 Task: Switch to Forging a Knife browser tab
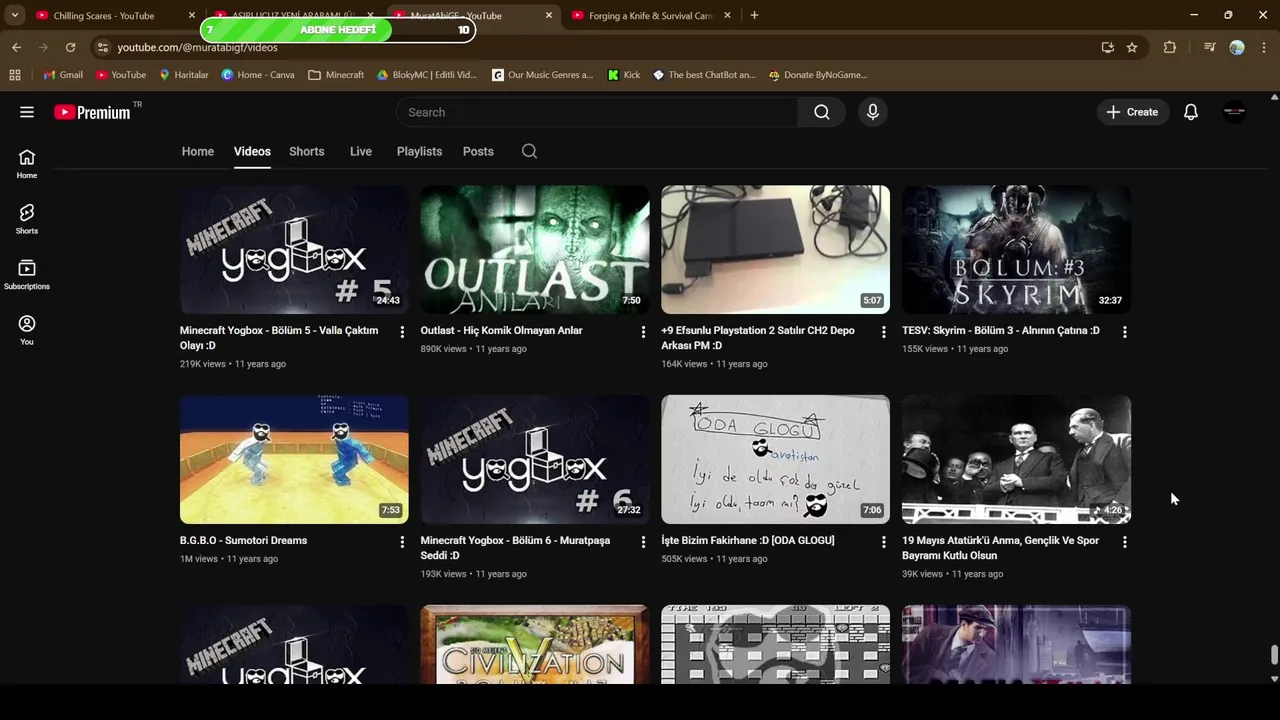point(651,16)
